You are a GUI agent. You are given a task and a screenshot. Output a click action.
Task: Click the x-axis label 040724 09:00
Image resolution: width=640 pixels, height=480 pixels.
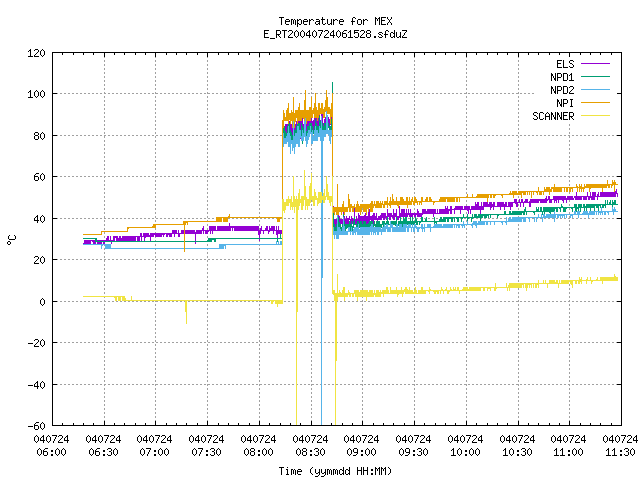click(x=362, y=446)
